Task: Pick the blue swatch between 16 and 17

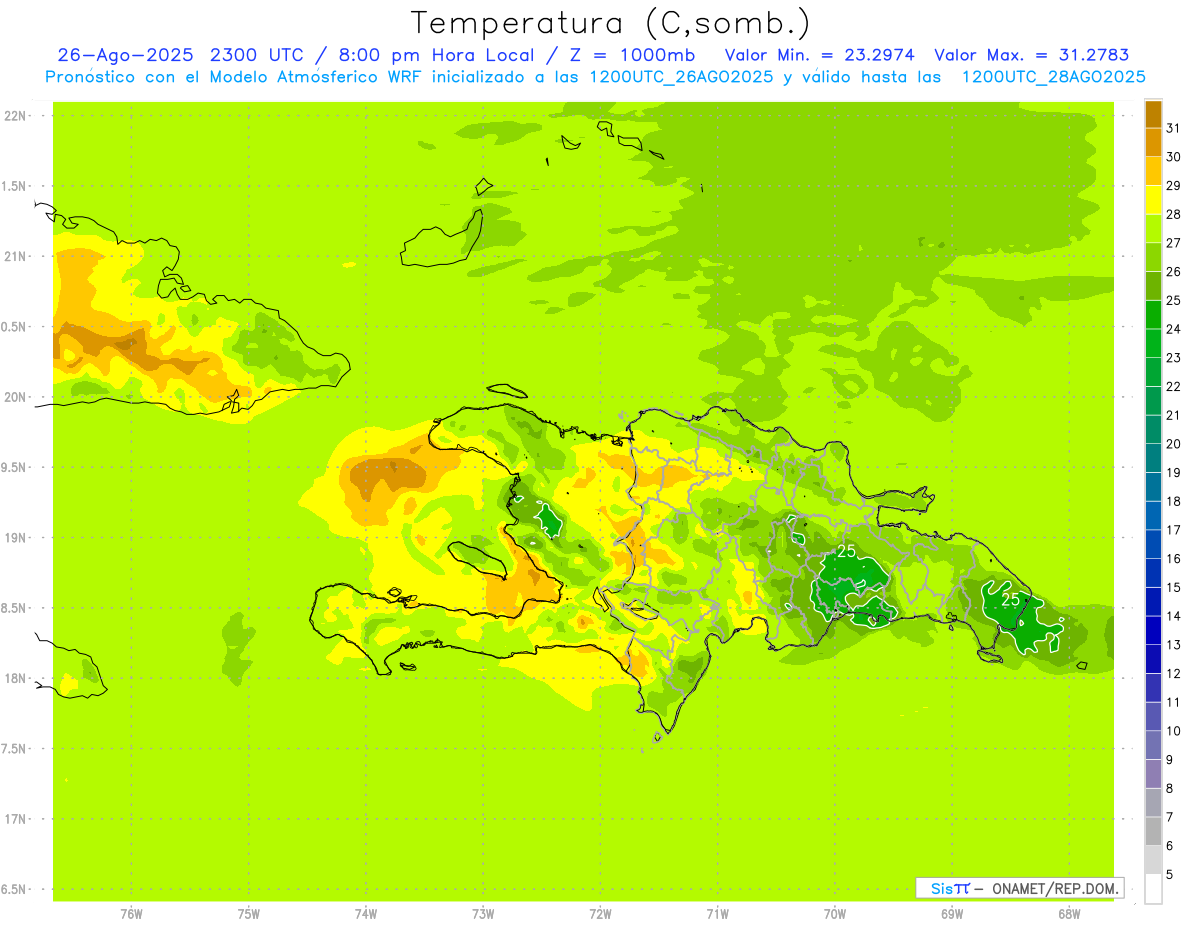Action: [1153, 544]
